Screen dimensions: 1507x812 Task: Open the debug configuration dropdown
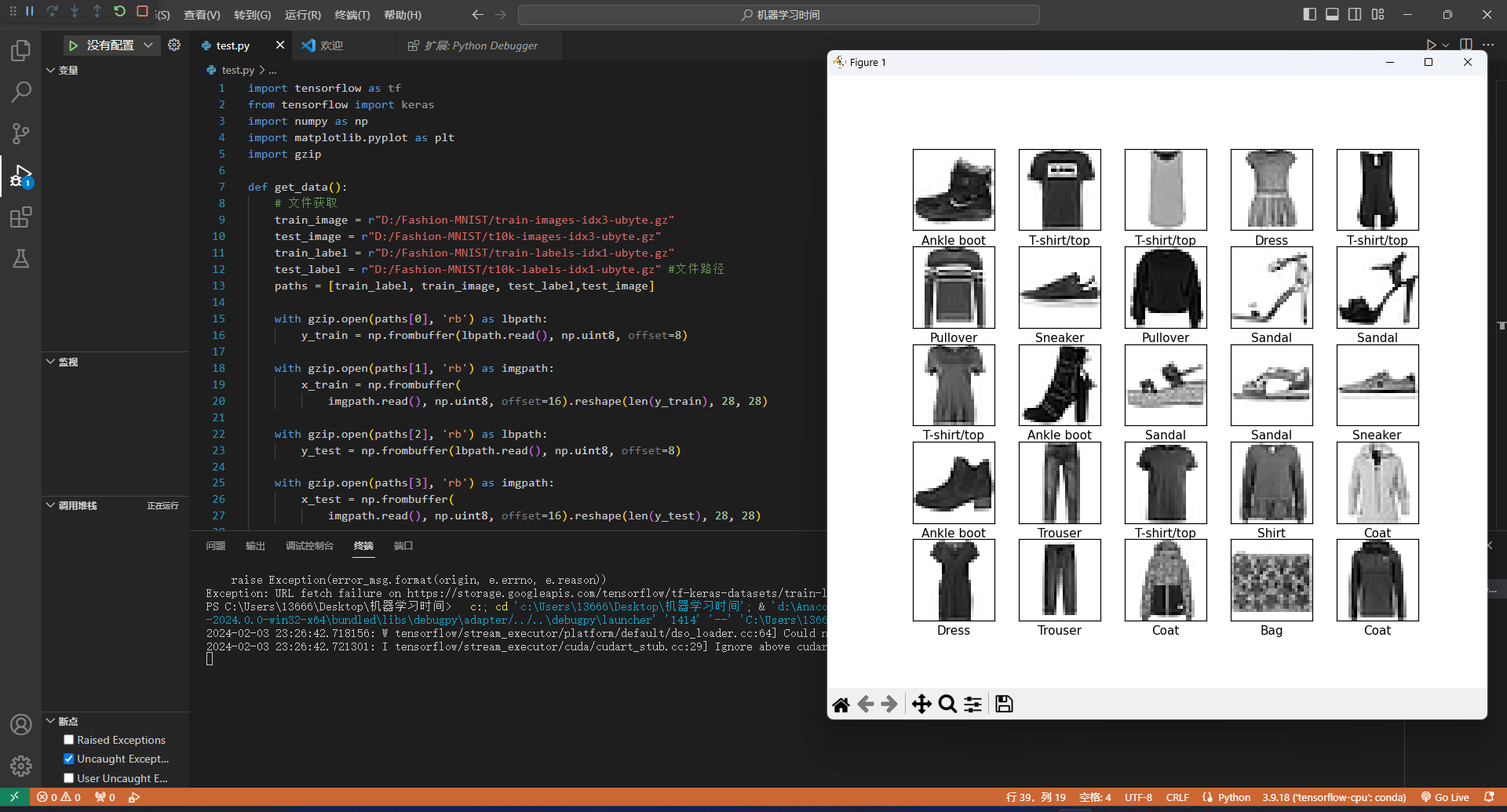point(148,46)
